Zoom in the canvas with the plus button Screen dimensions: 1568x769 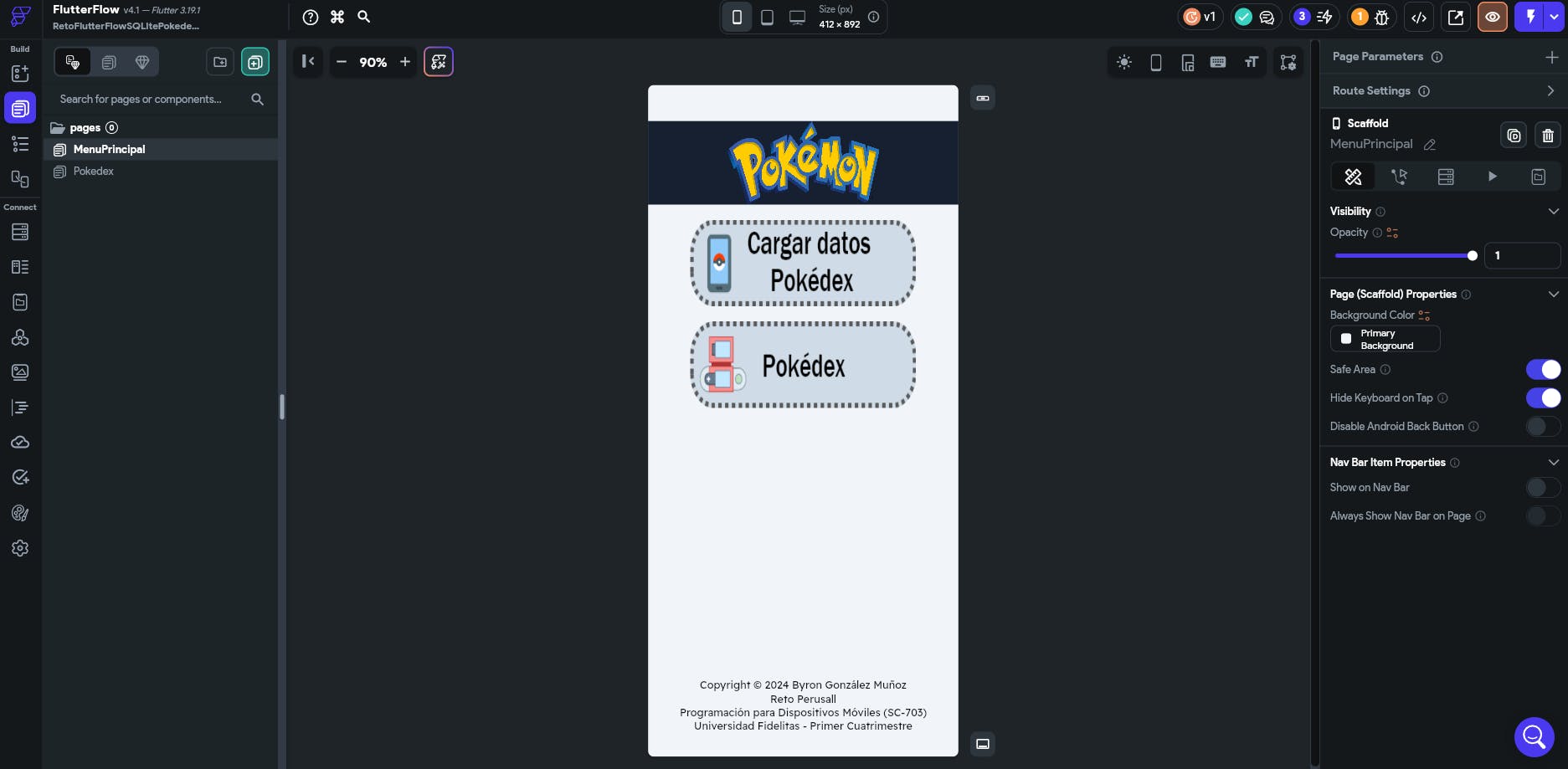tap(405, 62)
